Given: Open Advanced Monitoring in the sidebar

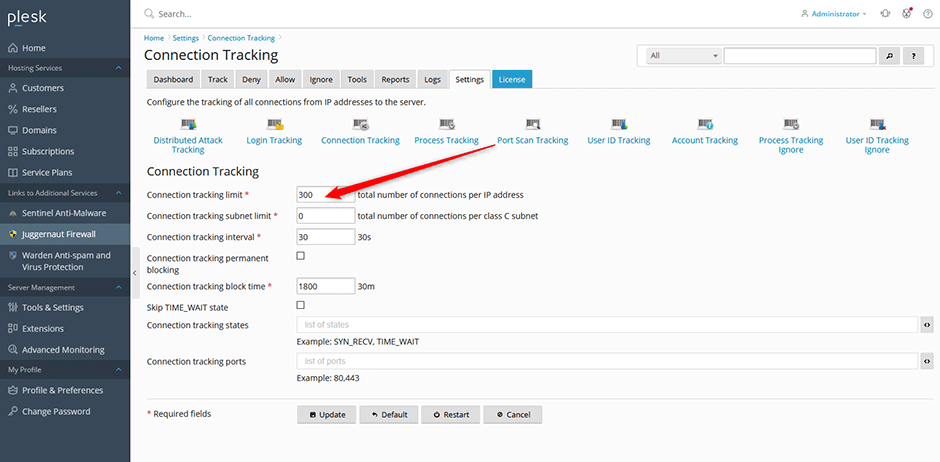Looking at the screenshot, I should point(65,349).
